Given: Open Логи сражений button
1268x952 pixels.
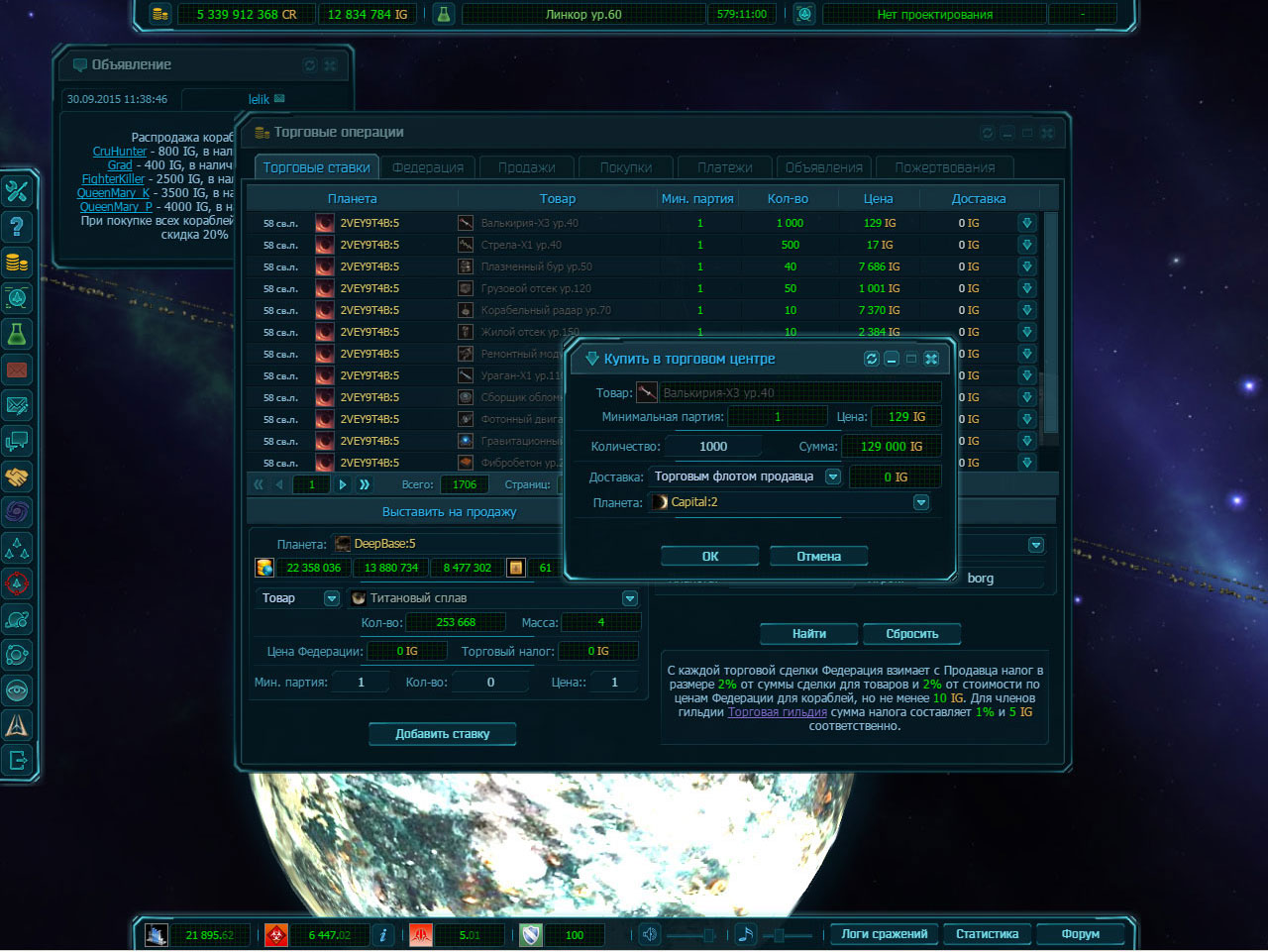Looking at the screenshot, I should click(885, 934).
